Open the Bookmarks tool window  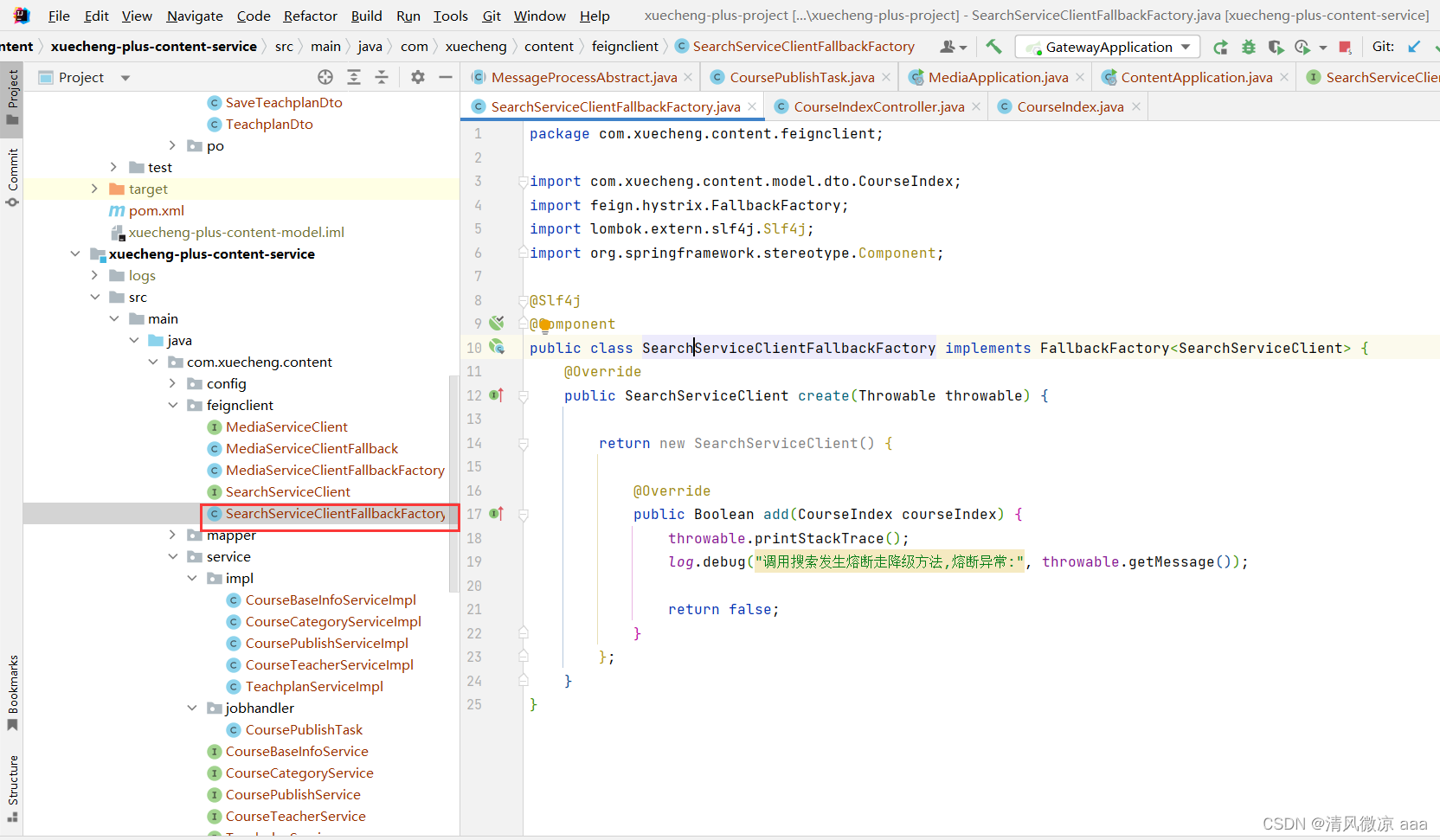(x=12, y=692)
